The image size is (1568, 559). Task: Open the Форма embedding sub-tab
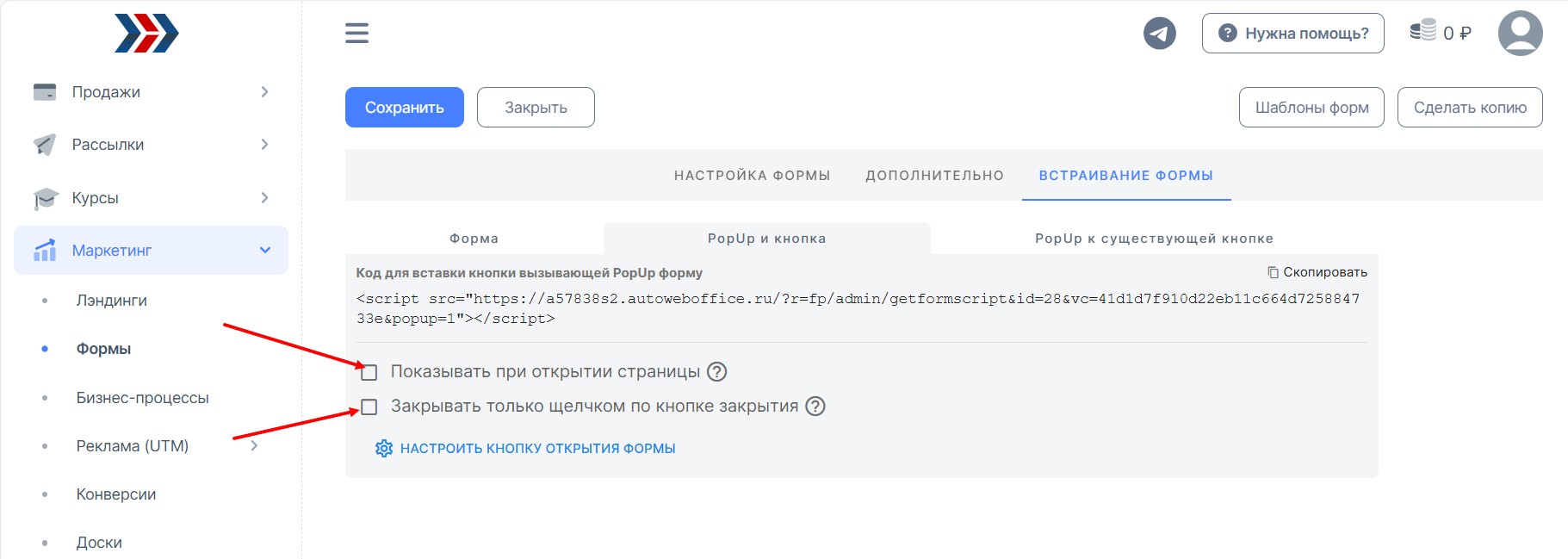coord(474,239)
